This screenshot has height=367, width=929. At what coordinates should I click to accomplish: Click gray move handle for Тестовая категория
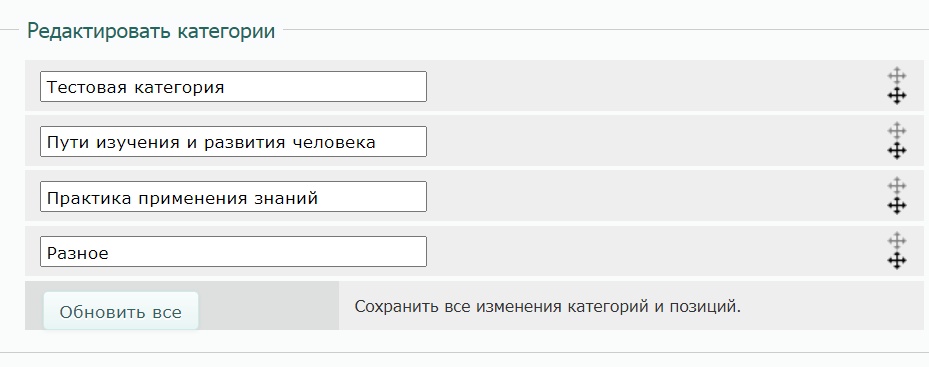[897, 75]
